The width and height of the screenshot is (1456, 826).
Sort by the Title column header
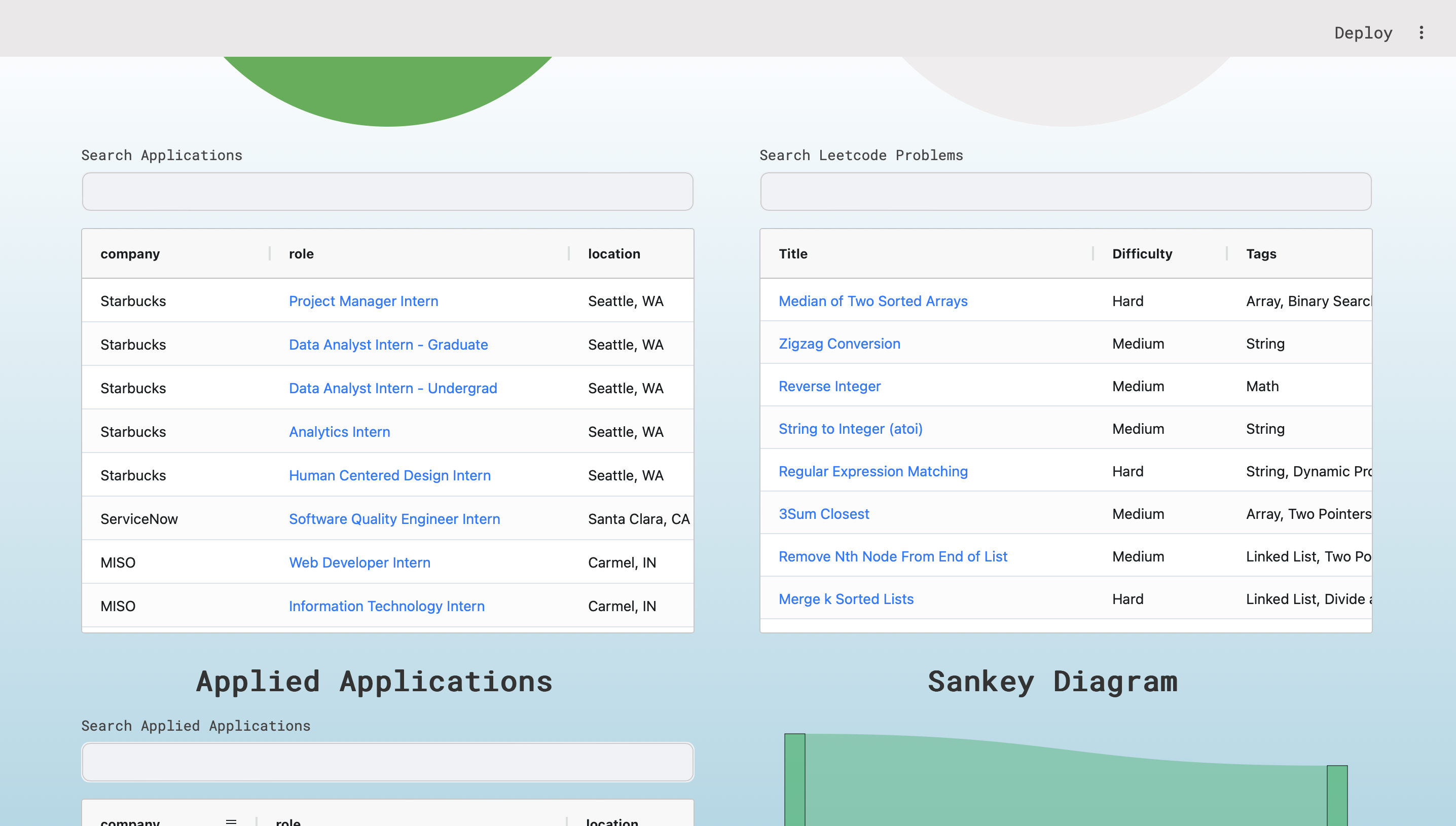(x=793, y=253)
